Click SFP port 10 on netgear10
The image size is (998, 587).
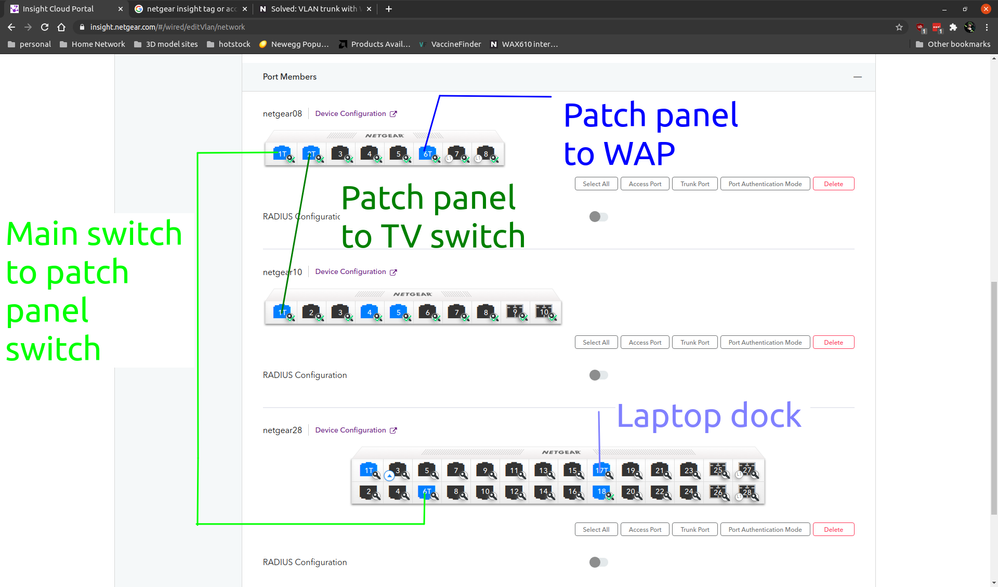pos(545,312)
